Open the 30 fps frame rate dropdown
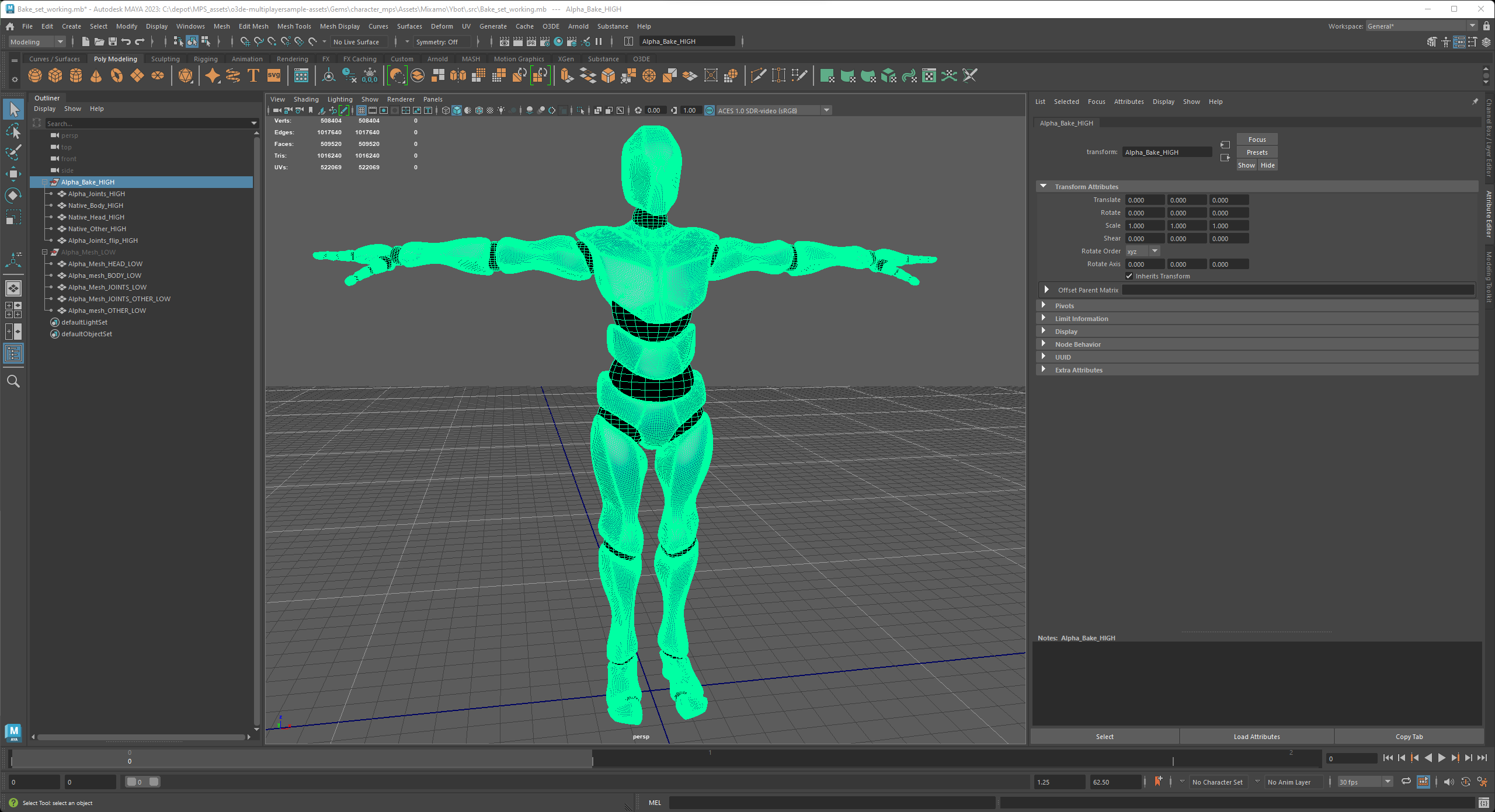Screen dimensions: 1495x812 pyautogui.click(x=1365, y=782)
